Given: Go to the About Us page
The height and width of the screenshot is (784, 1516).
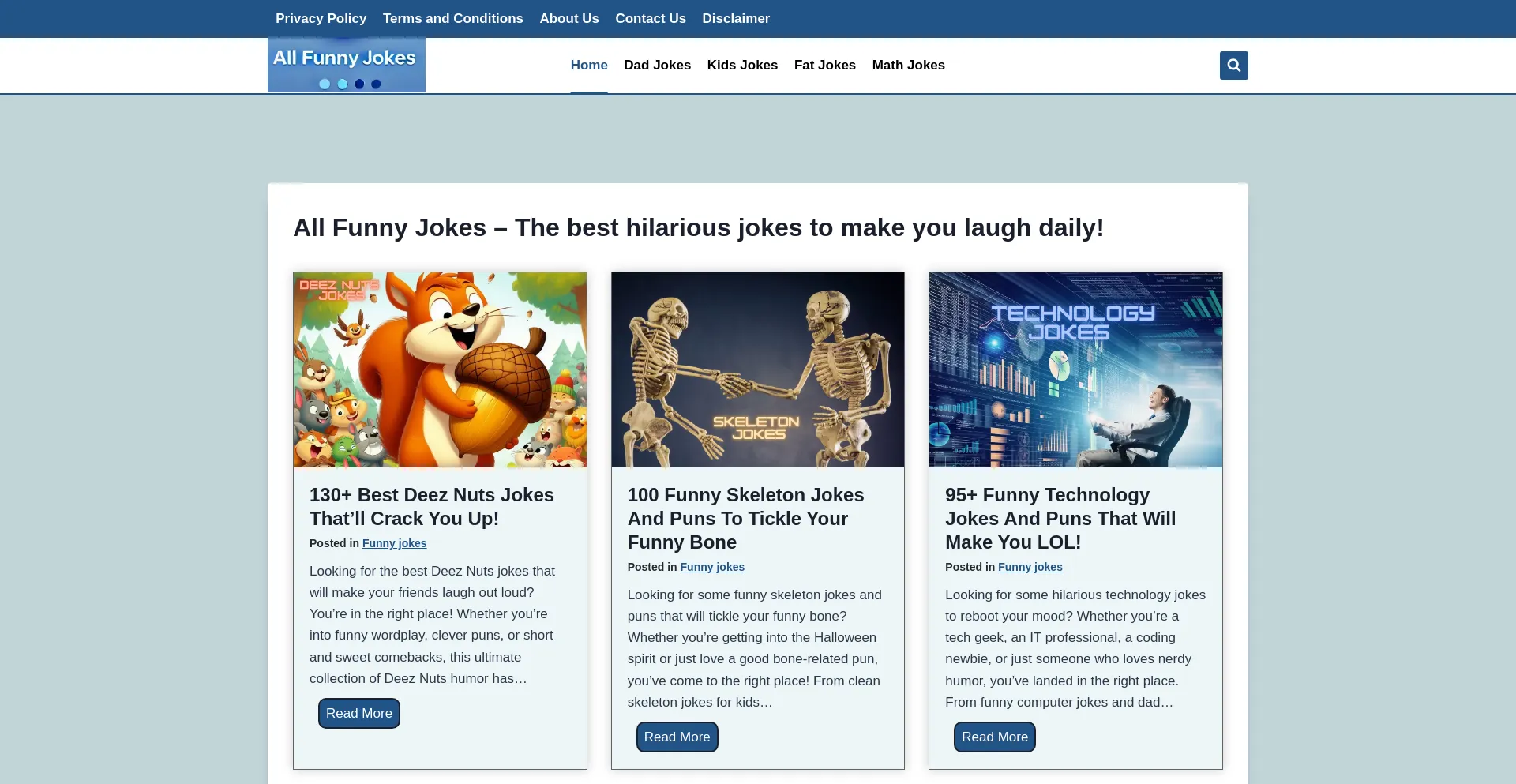Looking at the screenshot, I should (x=568, y=18).
